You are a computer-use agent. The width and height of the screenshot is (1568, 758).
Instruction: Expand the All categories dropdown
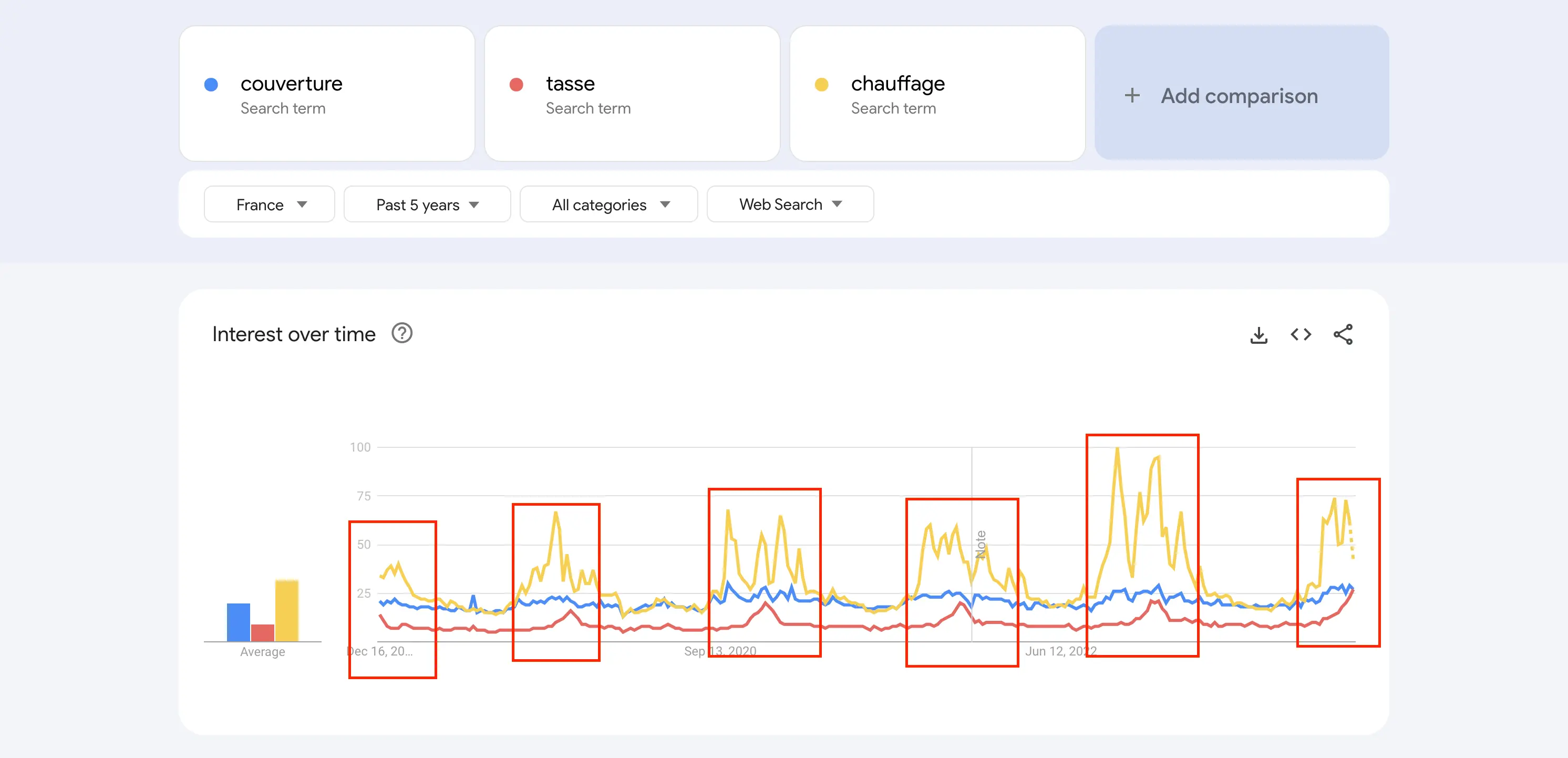click(608, 204)
